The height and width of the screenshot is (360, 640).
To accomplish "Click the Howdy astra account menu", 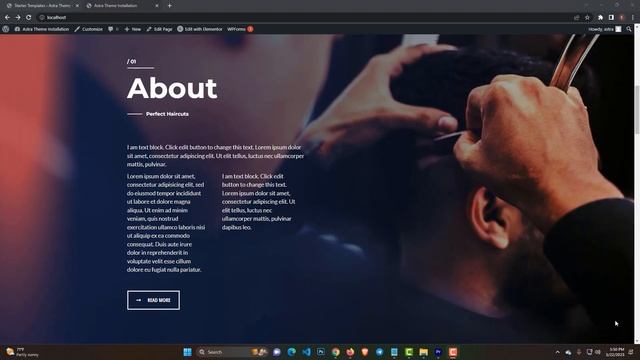I will 604,29.
